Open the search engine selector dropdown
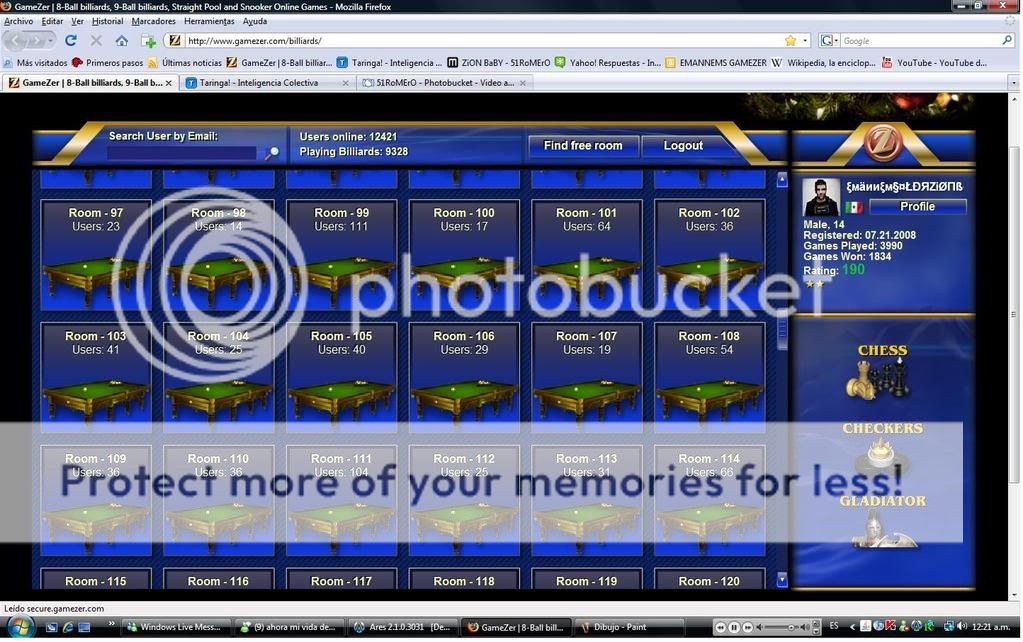Screen dimensions: 1023x642 click(x=828, y=40)
